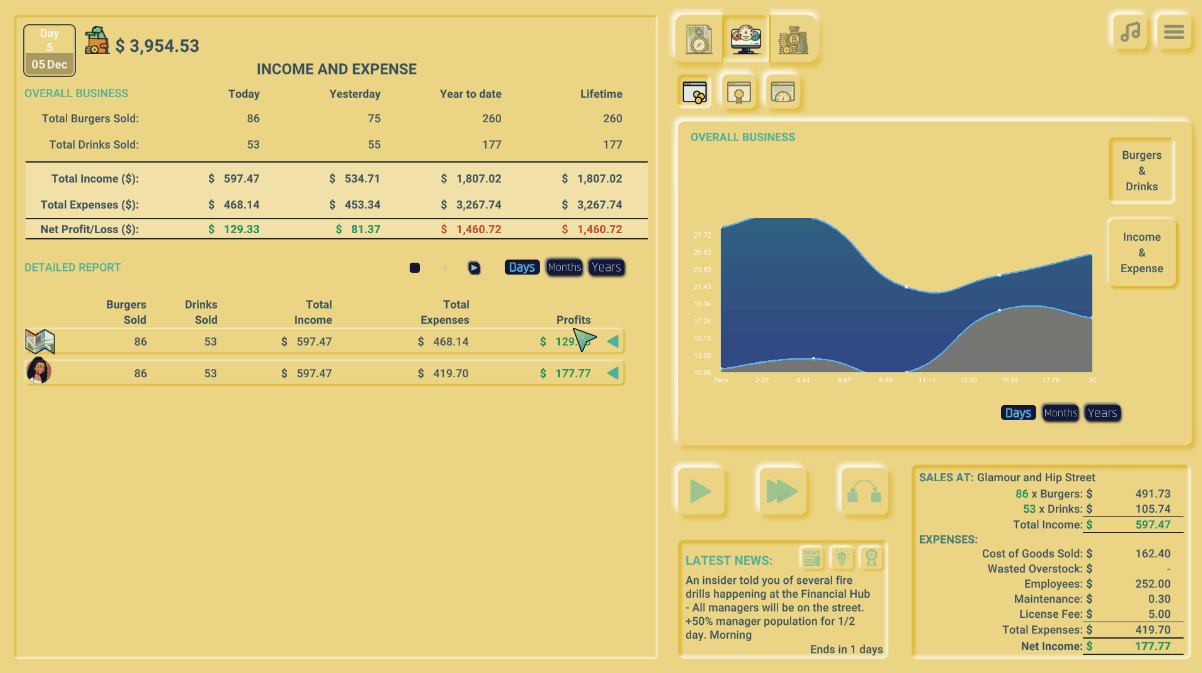This screenshot has width=1202, height=673.
Task: Expand the row with 177.77 profit arrow
Action: coord(613,373)
